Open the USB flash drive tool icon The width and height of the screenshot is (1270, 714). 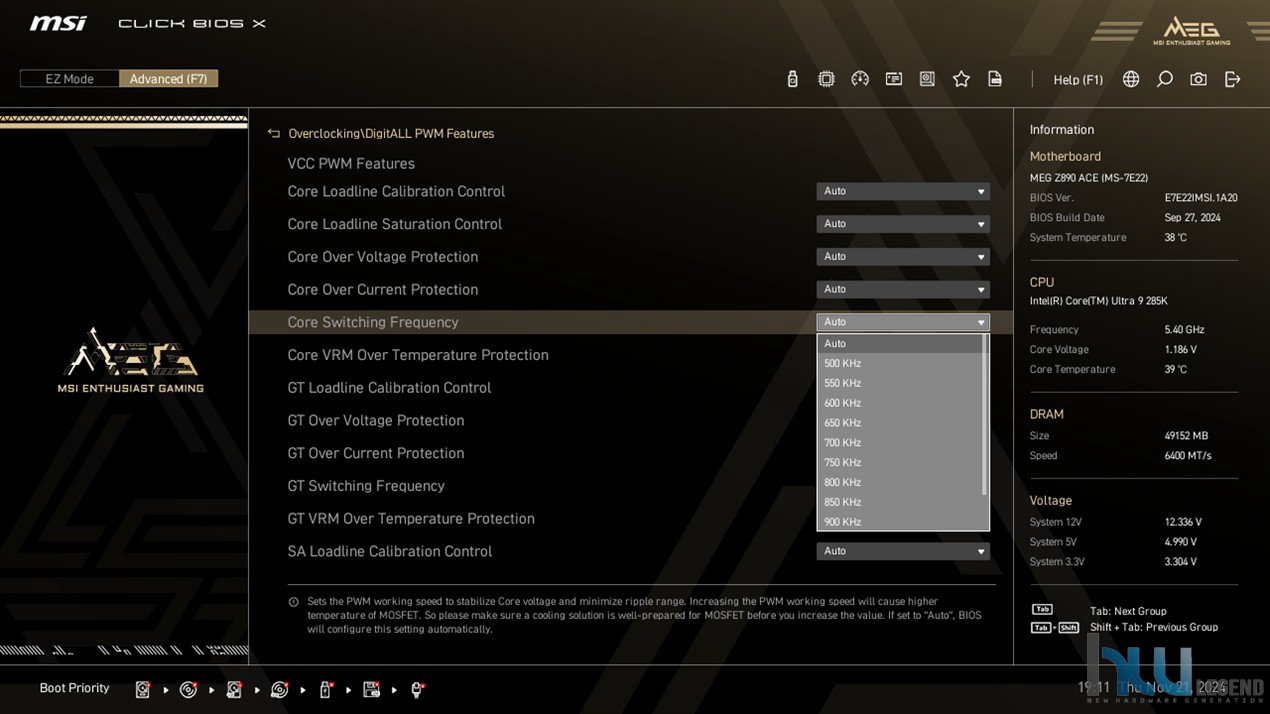click(792, 79)
